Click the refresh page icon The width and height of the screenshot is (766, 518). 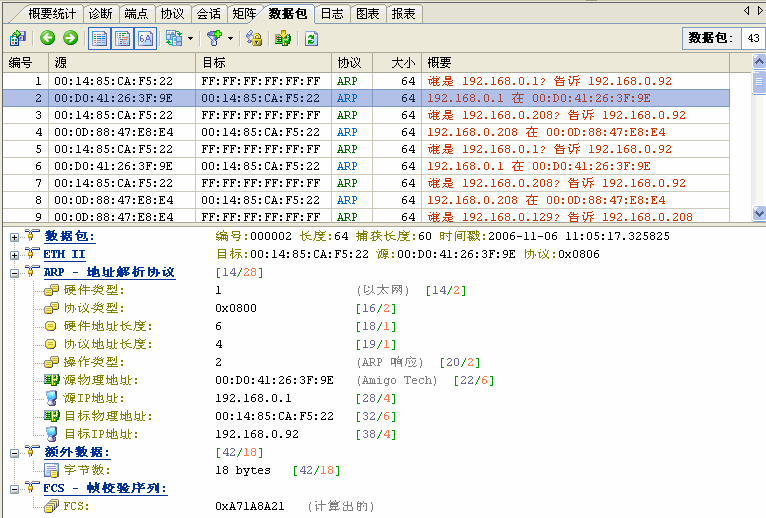coord(311,38)
